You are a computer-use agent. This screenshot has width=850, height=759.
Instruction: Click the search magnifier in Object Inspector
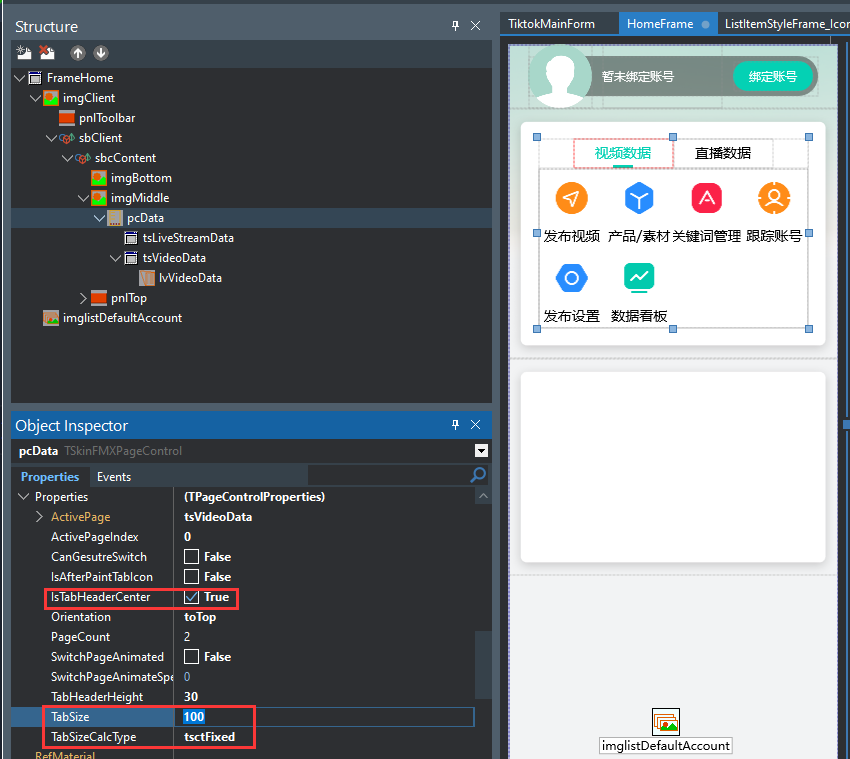(x=478, y=475)
